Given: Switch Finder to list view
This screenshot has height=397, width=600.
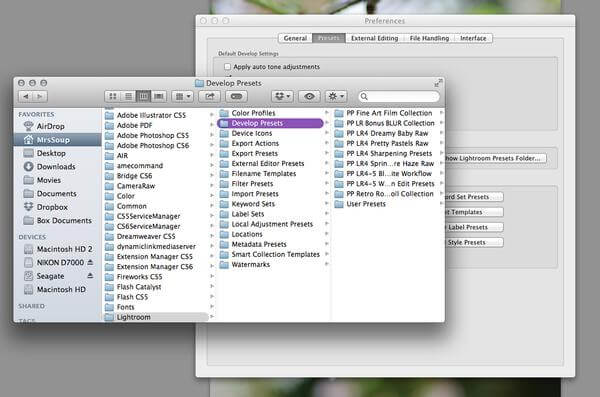Looking at the screenshot, I should pyautogui.click(x=129, y=96).
